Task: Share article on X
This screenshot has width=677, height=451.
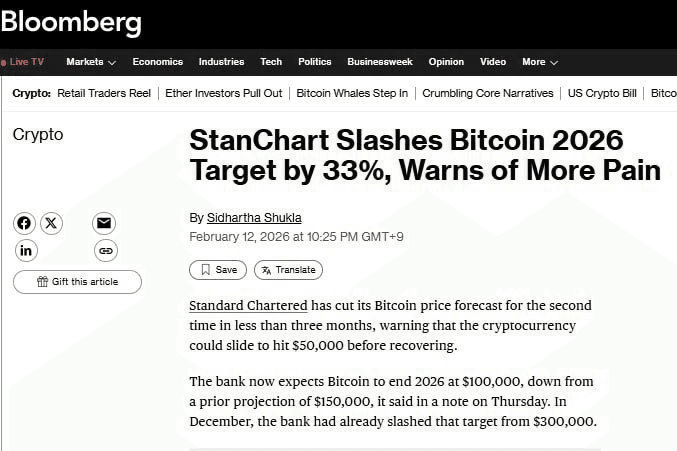Action: [51, 223]
